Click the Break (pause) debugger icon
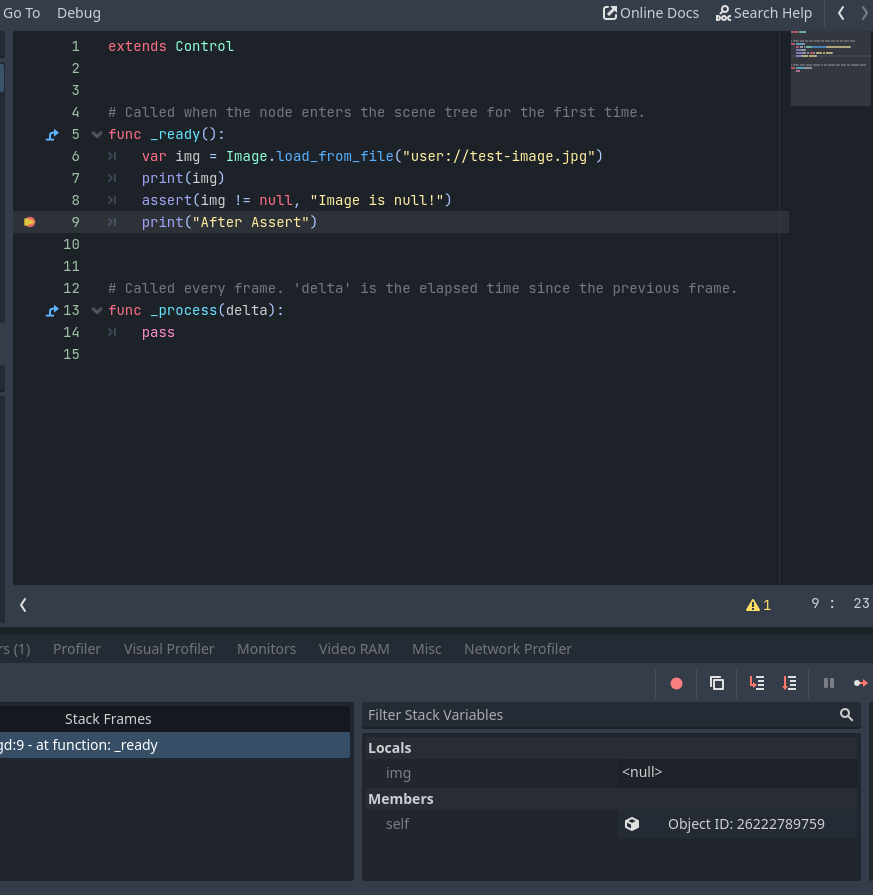The image size is (873, 895). point(829,683)
